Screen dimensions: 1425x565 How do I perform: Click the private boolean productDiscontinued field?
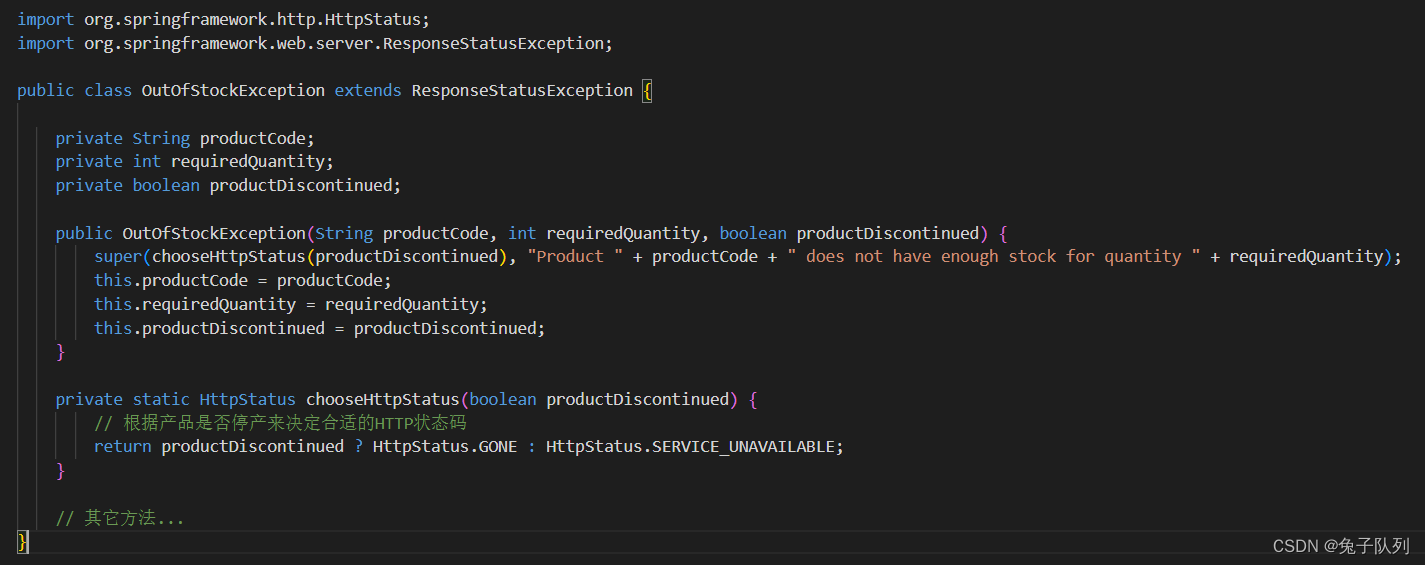(x=228, y=185)
